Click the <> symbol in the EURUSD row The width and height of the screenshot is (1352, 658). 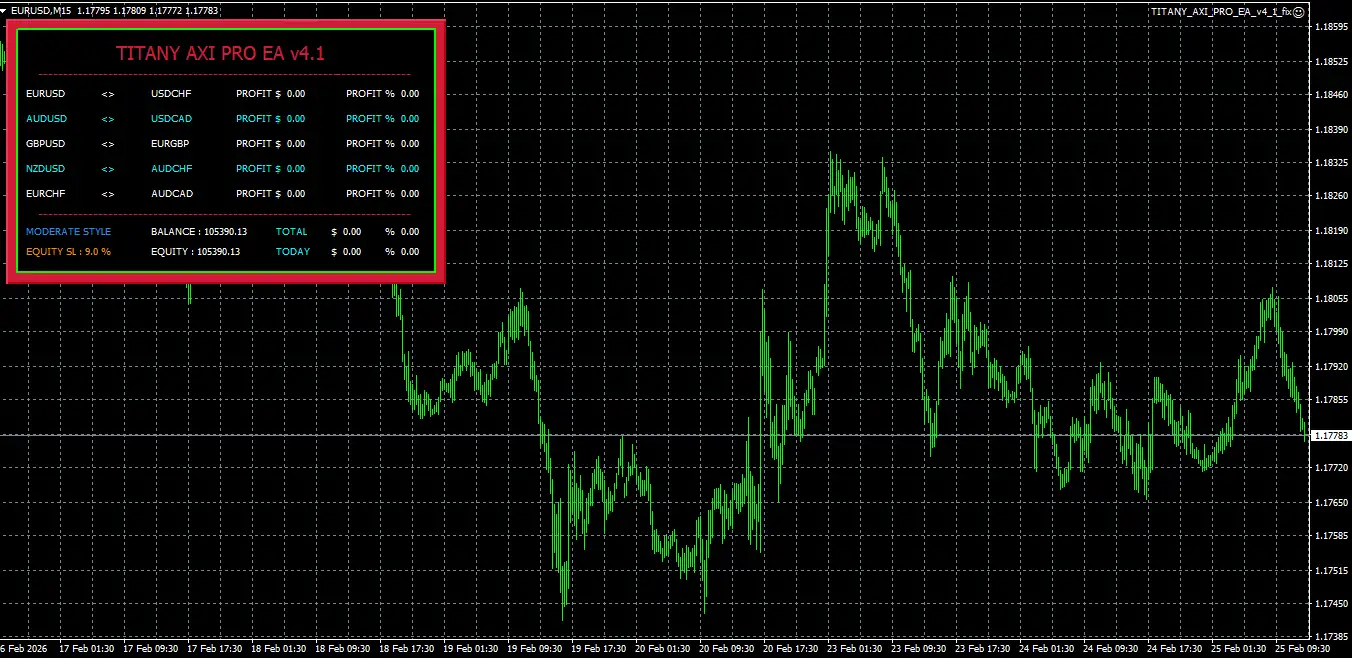click(x=108, y=94)
